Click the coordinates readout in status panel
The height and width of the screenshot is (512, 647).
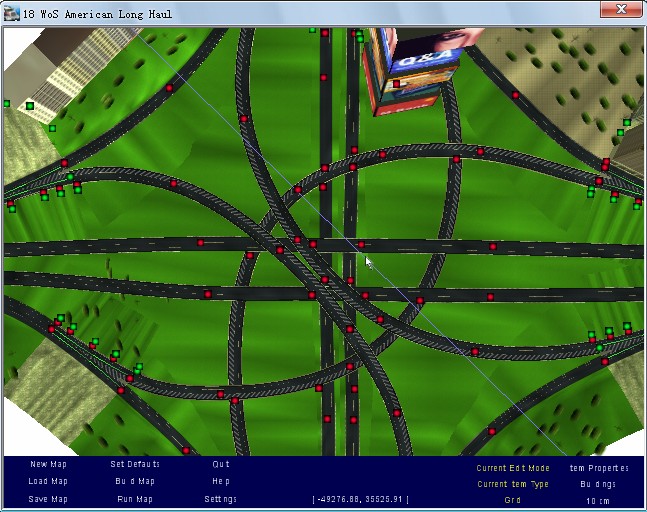pos(361,499)
